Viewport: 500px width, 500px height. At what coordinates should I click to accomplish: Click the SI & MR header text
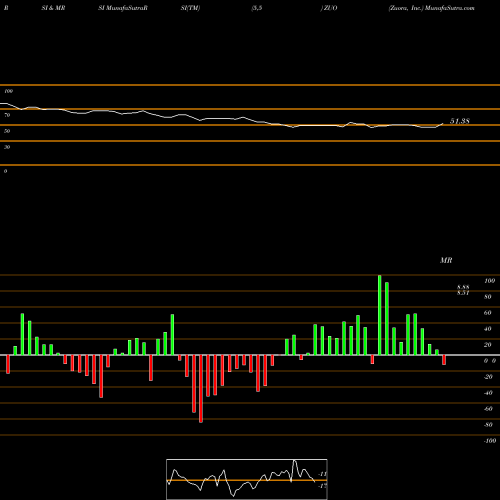[53, 8]
